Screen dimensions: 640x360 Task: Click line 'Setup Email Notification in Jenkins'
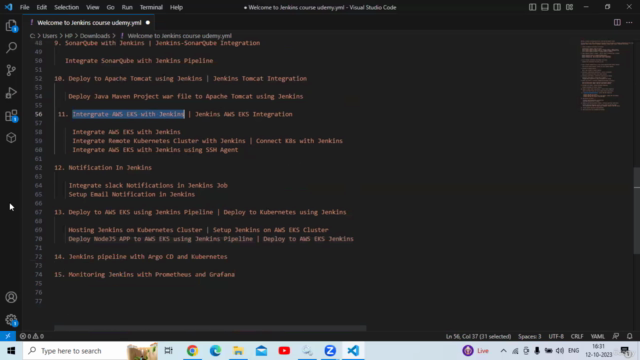tap(131, 194)
